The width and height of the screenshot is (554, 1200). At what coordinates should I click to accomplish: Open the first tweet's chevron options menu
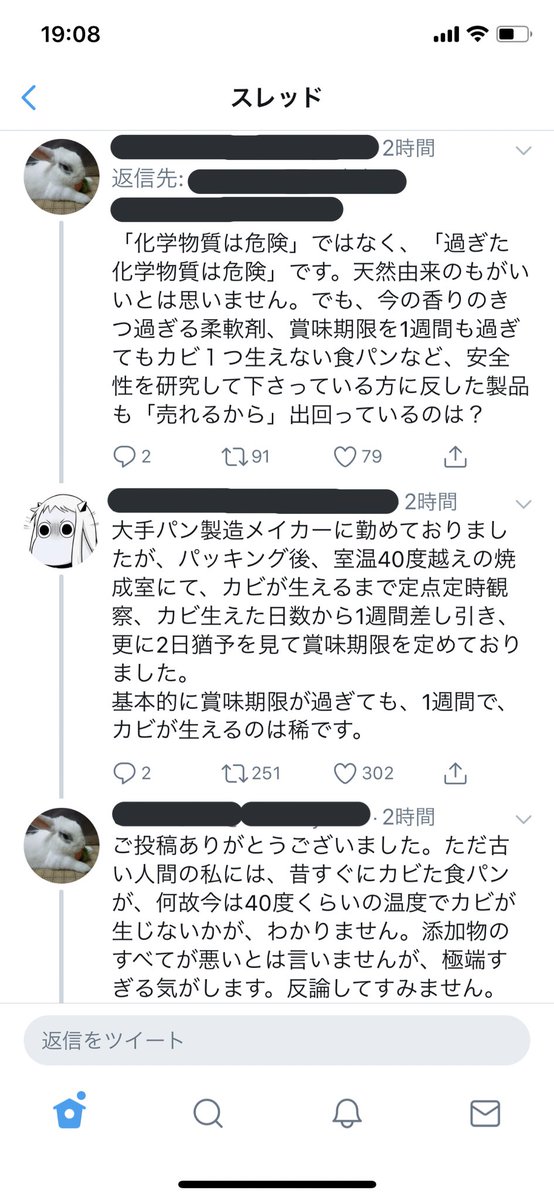pyautogui.click(x=523, y=150)
